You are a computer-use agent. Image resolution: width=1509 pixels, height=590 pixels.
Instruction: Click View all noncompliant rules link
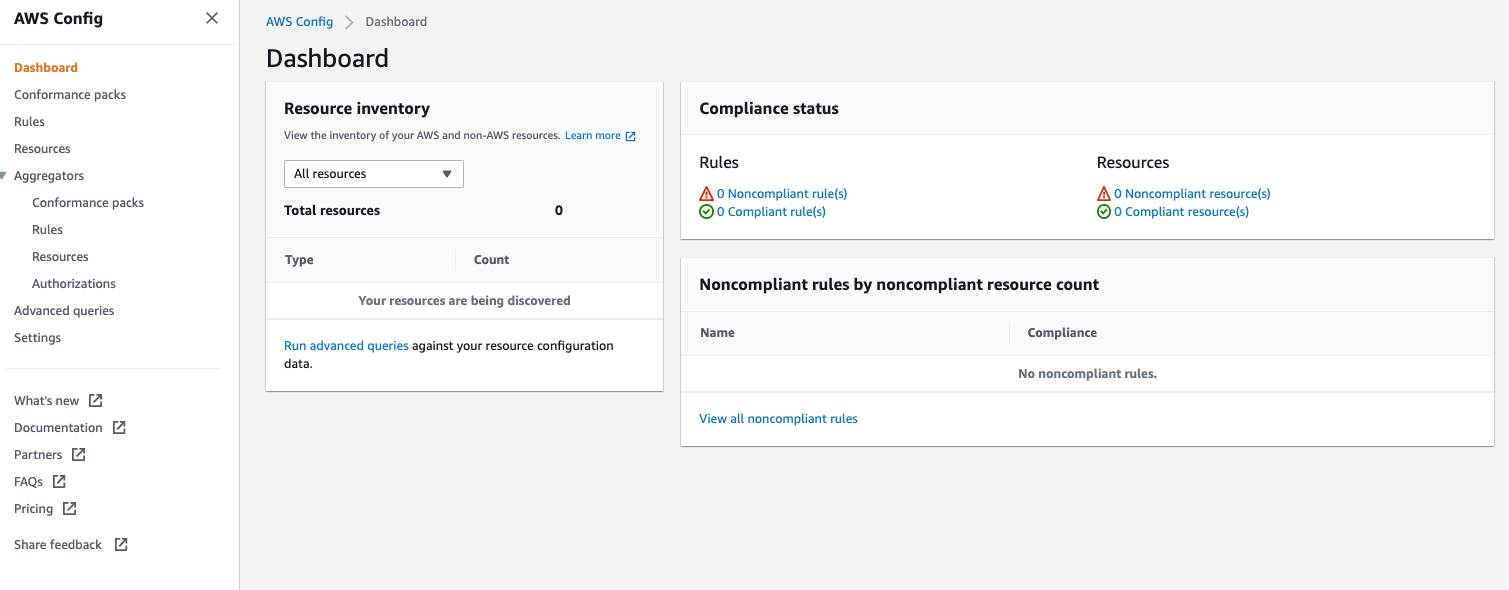[778, 419]
